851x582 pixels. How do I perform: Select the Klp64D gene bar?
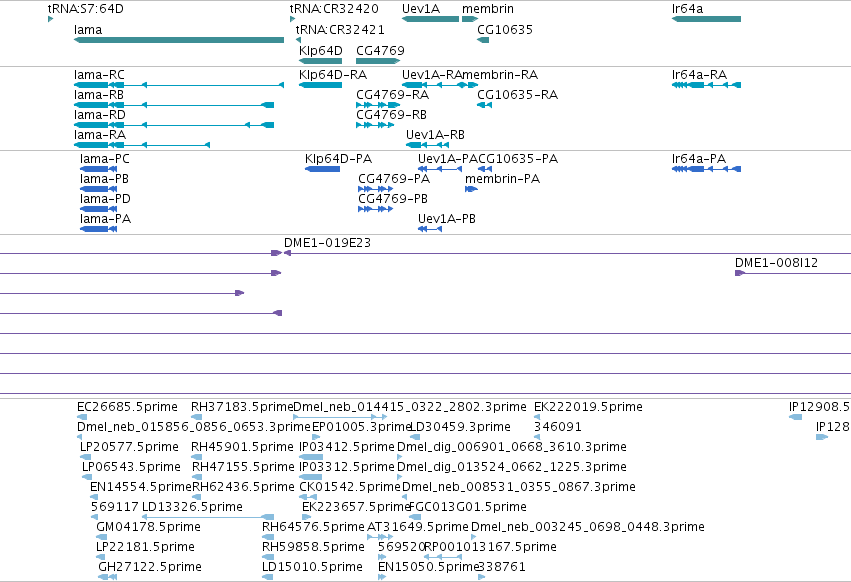[x=321, y=61]
